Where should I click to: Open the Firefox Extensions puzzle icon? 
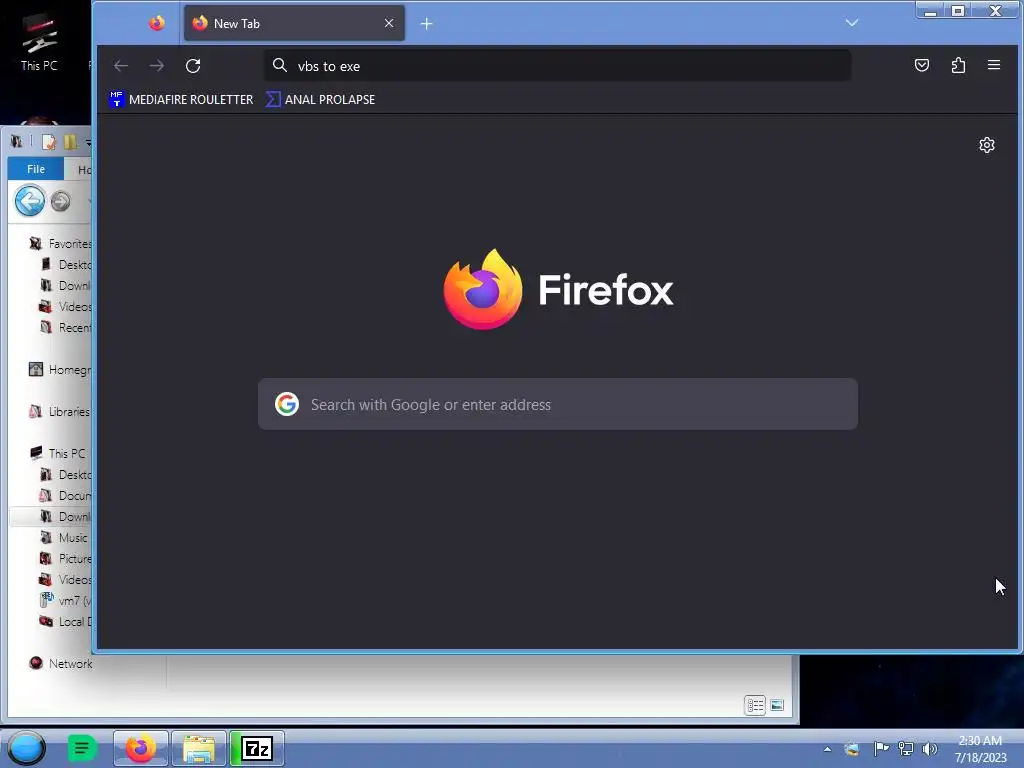pyautogui.click(x=958, y=65)
